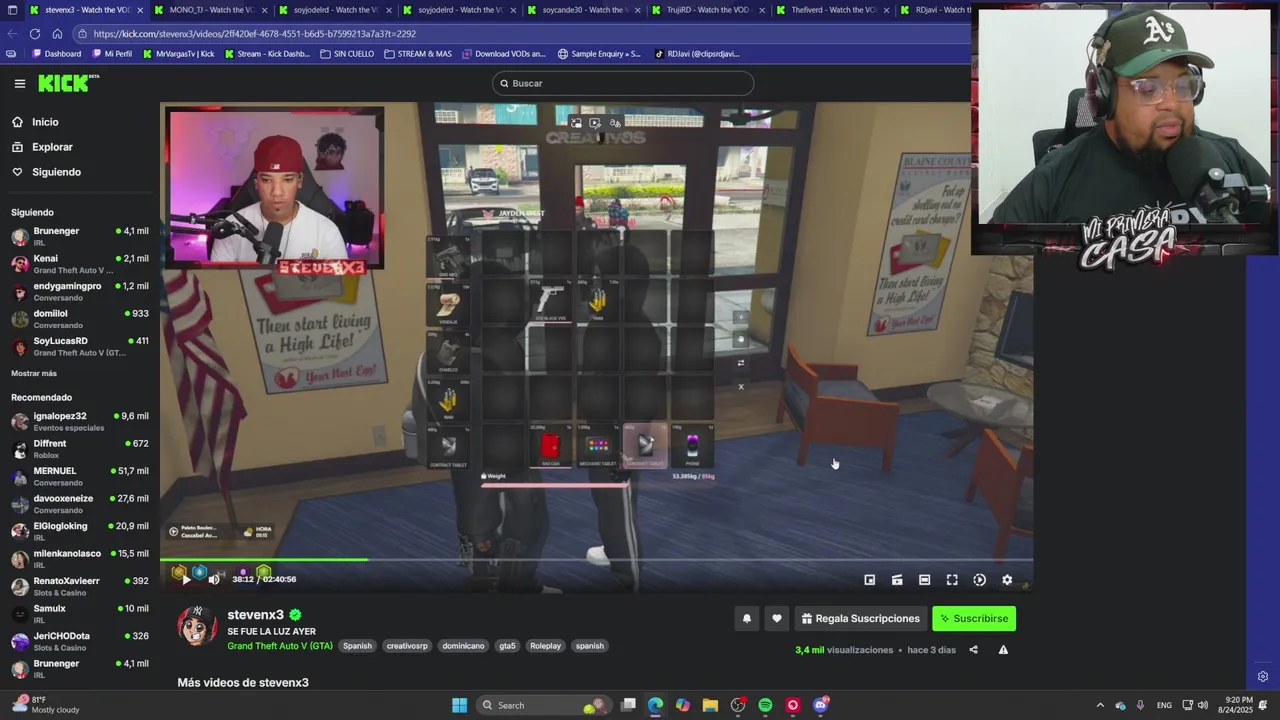1280x720 pixels.
Task: Toggle notification bell for stevenx3
Action: [x=746, y=619]
